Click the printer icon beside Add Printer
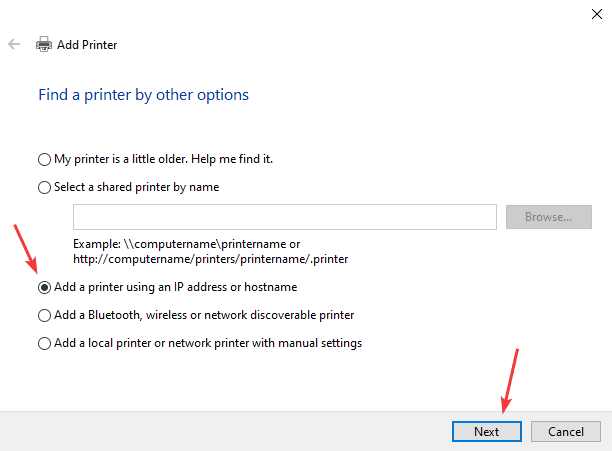 click(44, 45)
